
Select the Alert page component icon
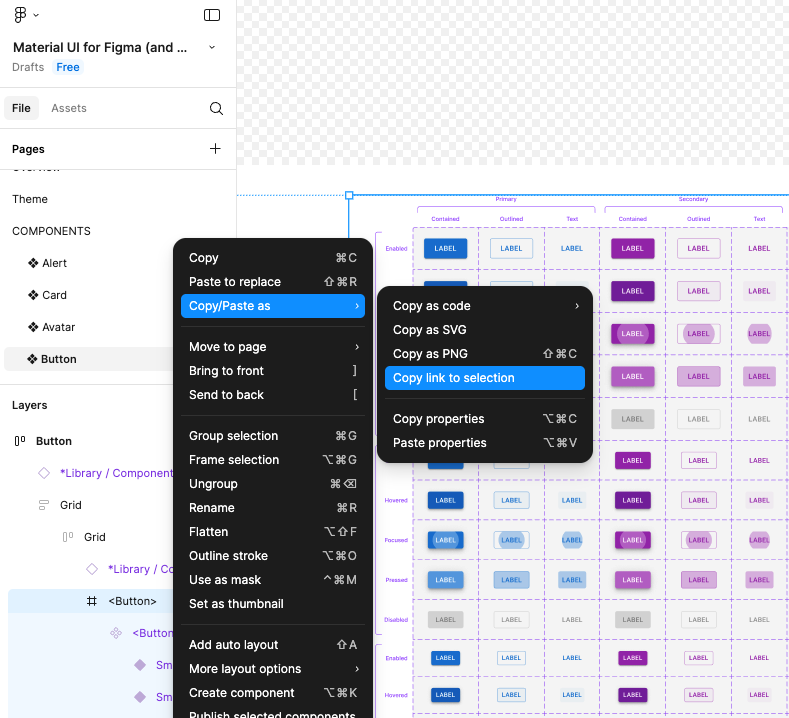33,263
